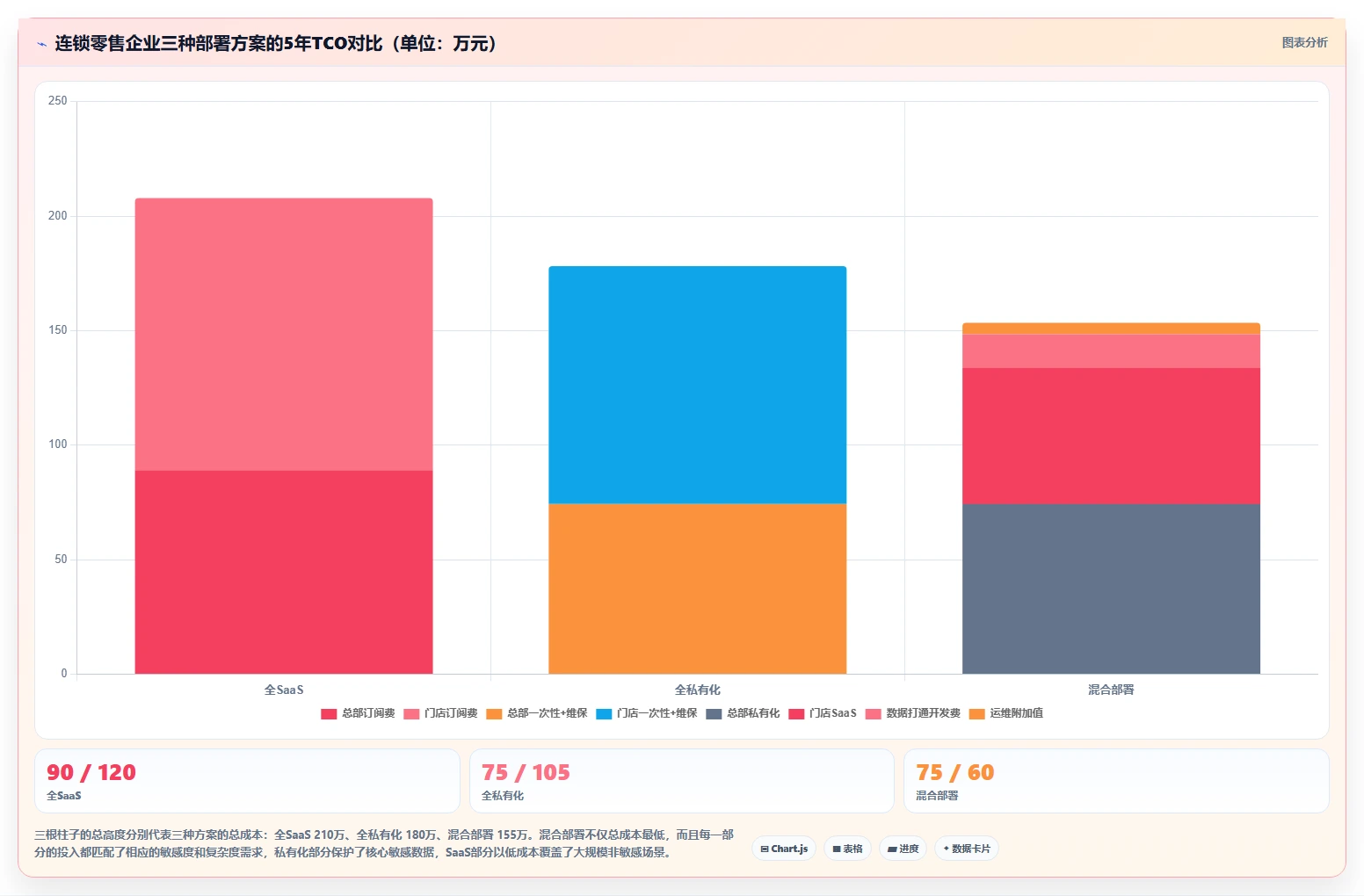1364x896 pixels.
Task: Click the 50 y-axis tick label
Action: point(61,560)
